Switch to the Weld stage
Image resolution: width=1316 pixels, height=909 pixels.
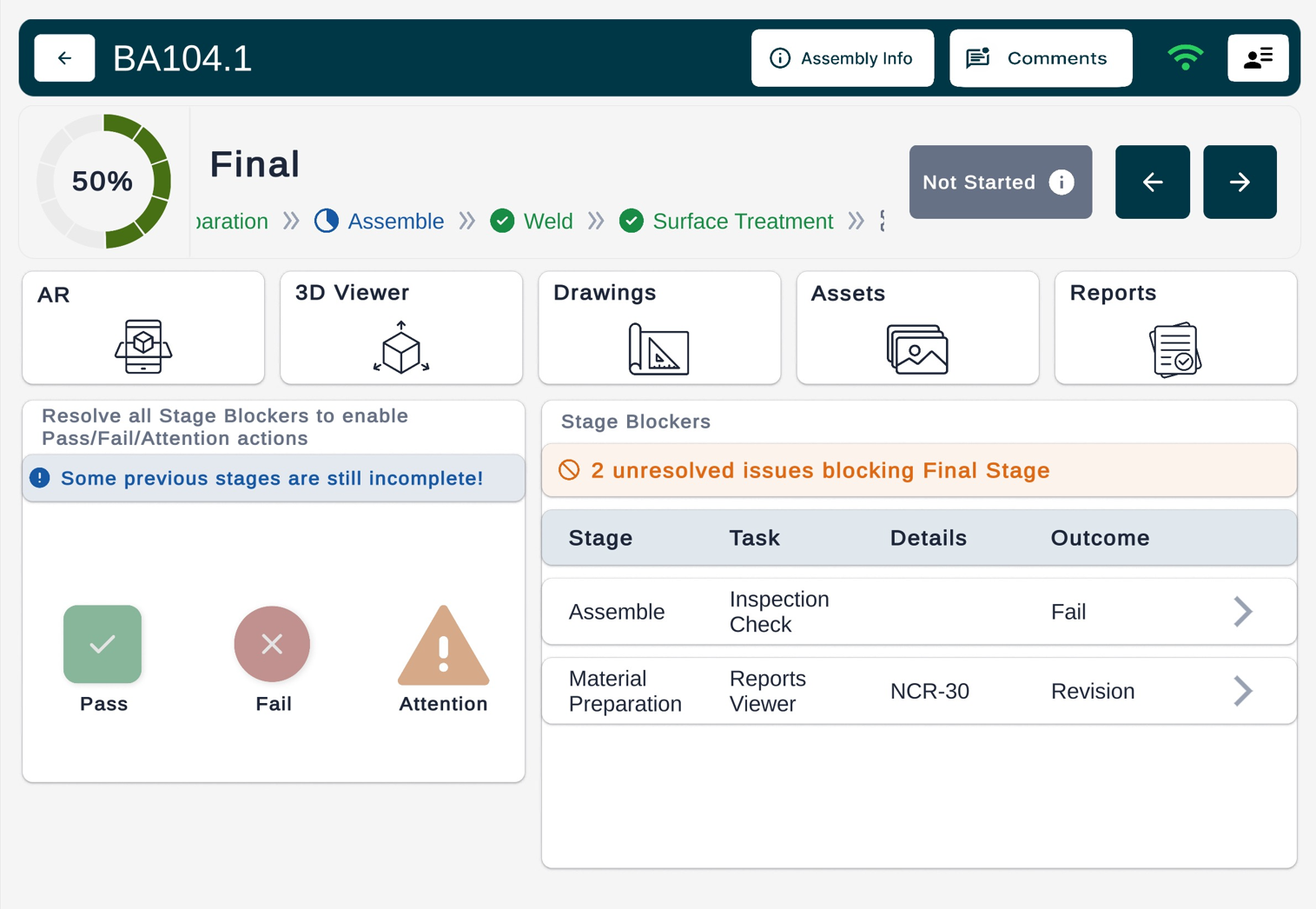click(547, 222)
